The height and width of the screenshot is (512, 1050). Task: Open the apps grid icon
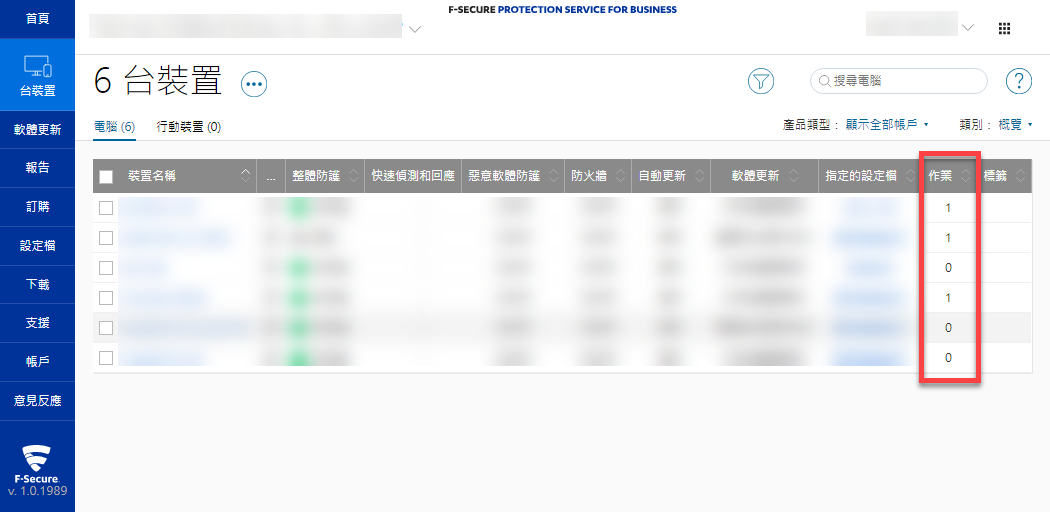point(1005,28)
